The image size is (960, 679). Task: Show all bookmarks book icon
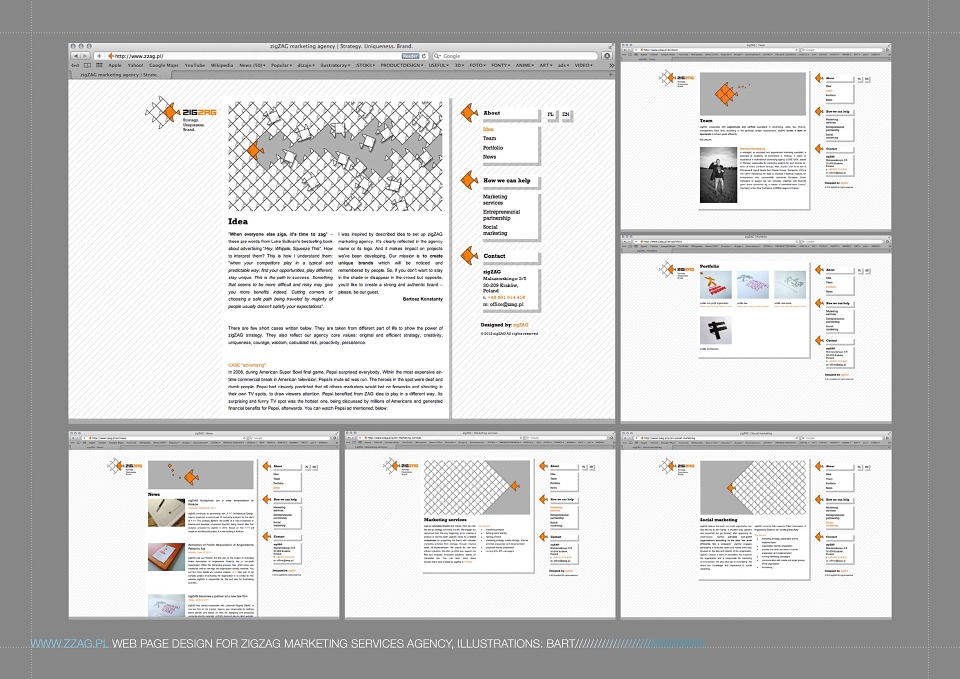(x=88, y=65)
